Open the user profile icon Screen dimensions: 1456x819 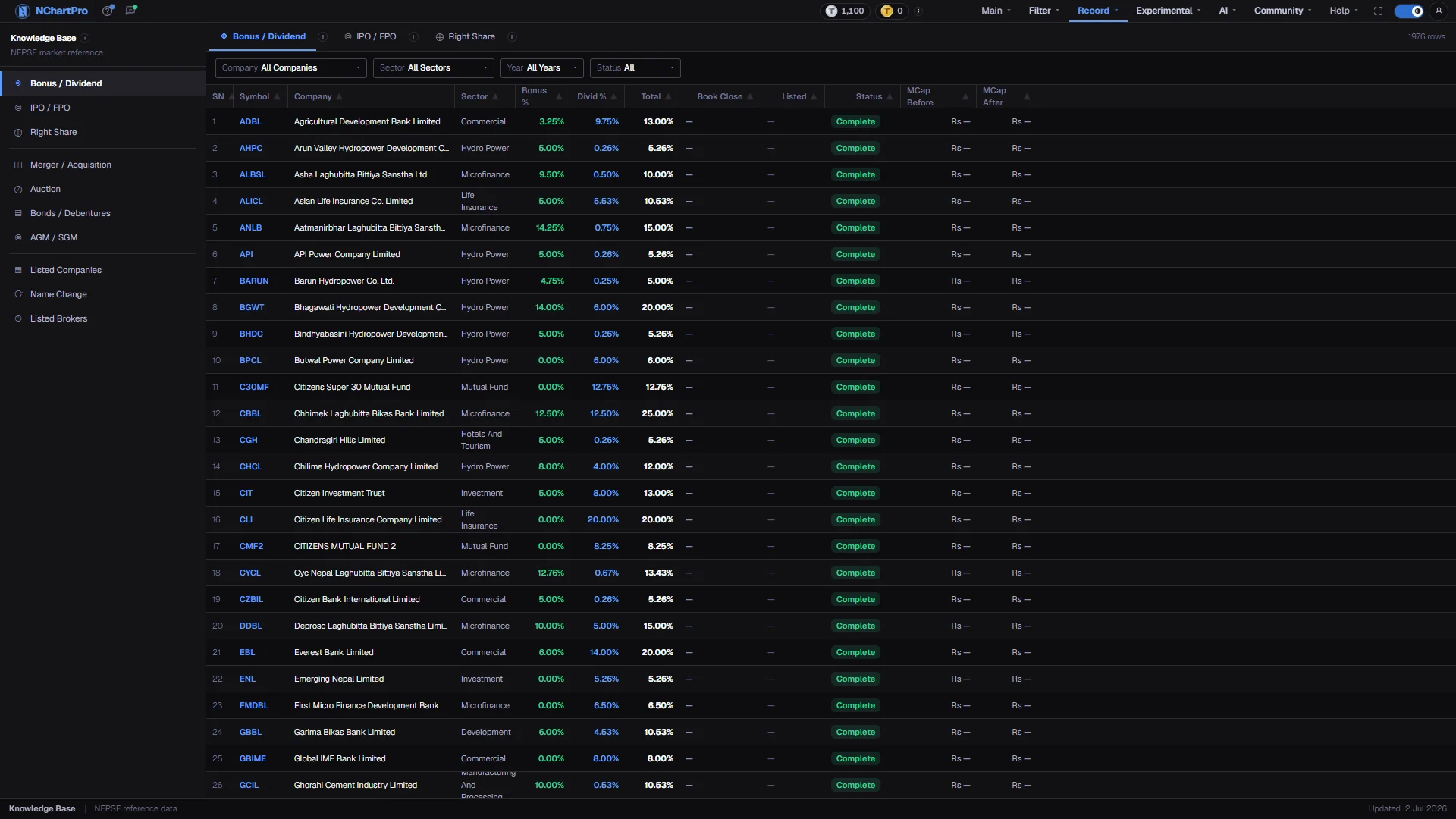1439,11
